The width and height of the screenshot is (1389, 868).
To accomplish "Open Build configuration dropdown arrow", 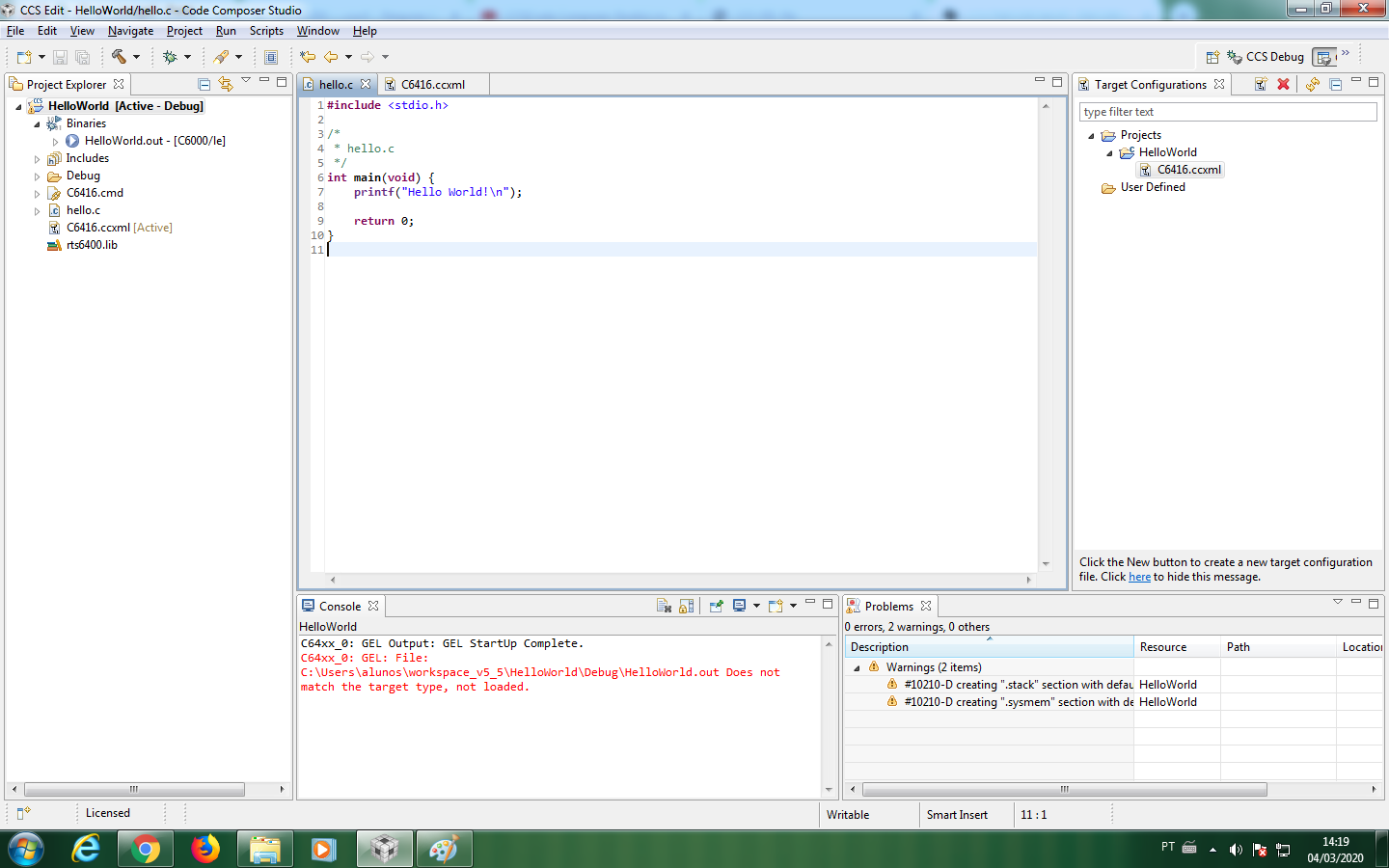I will (x=136, y=58).
